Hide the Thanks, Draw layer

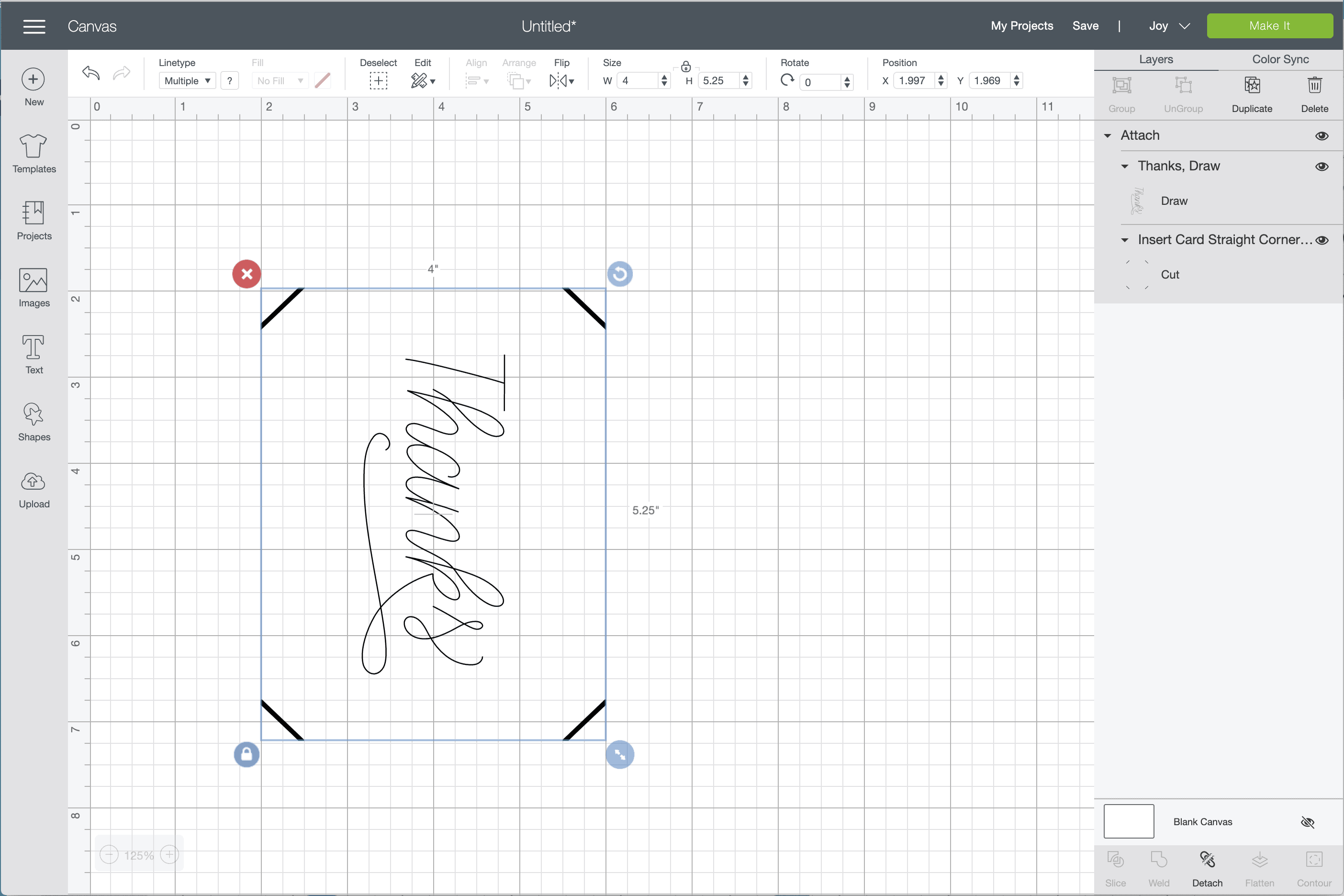[x=1322, y=166]
